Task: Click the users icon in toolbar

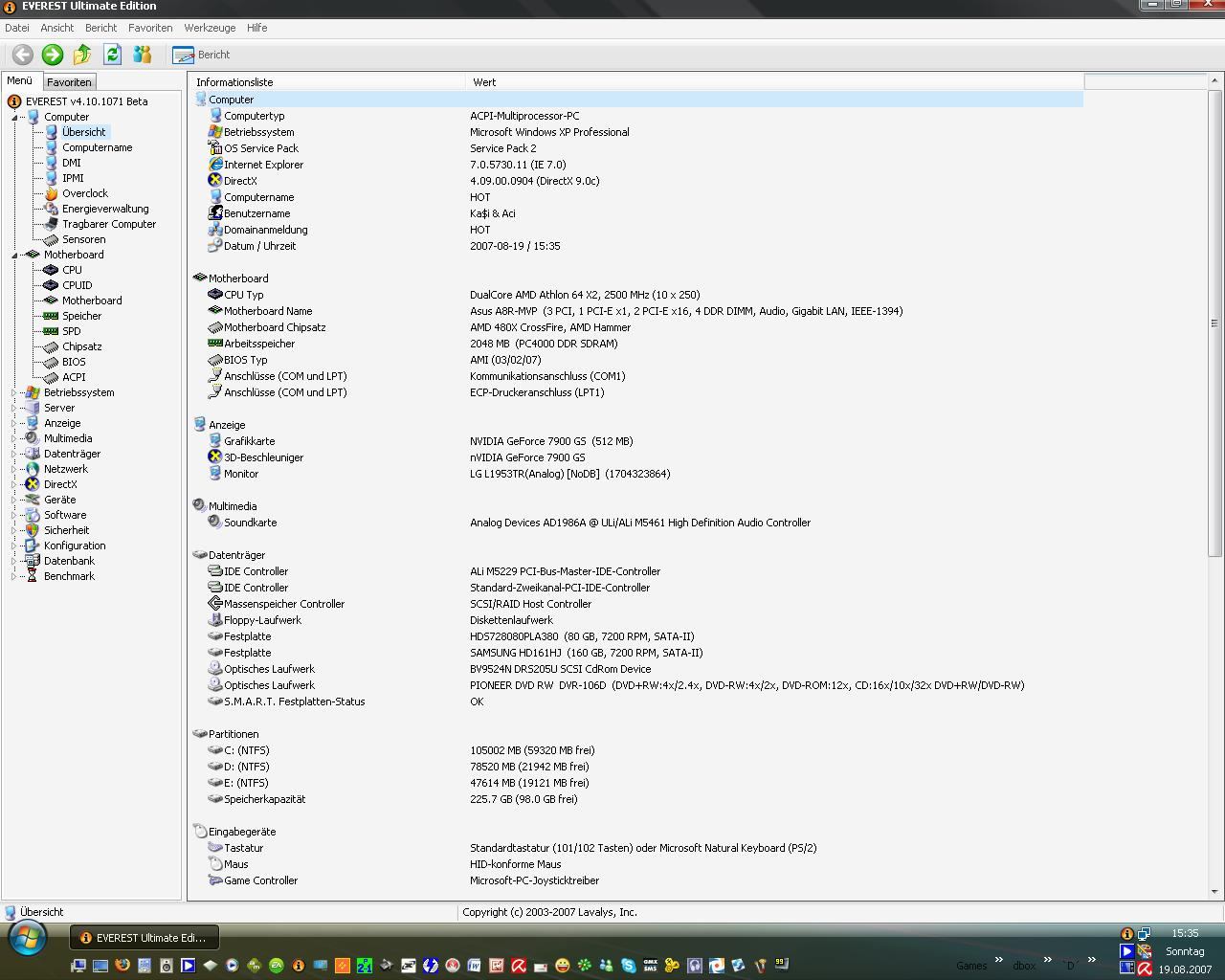Action: (x=142, y=55)
